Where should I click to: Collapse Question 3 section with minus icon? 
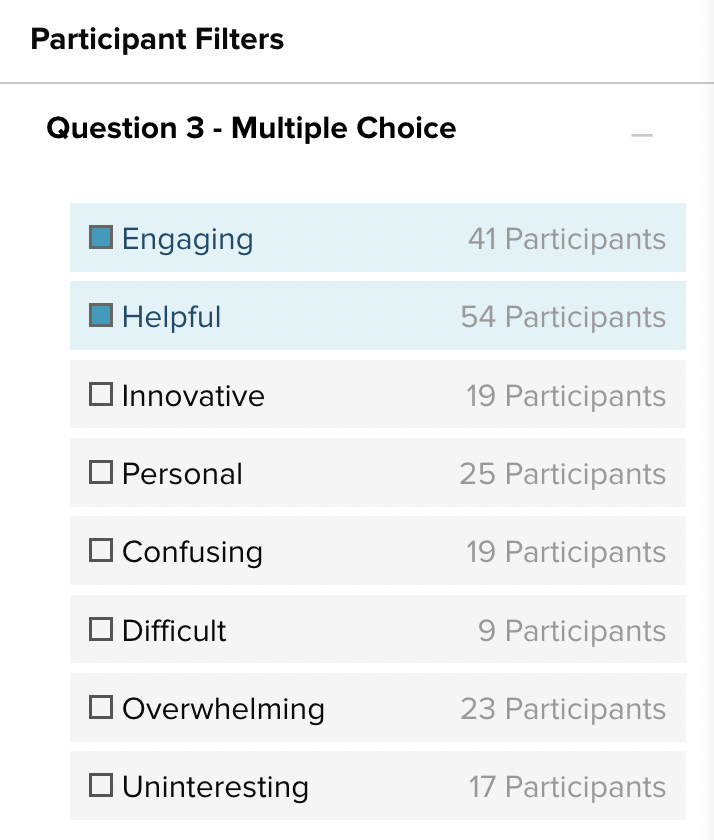click(642, 135)
